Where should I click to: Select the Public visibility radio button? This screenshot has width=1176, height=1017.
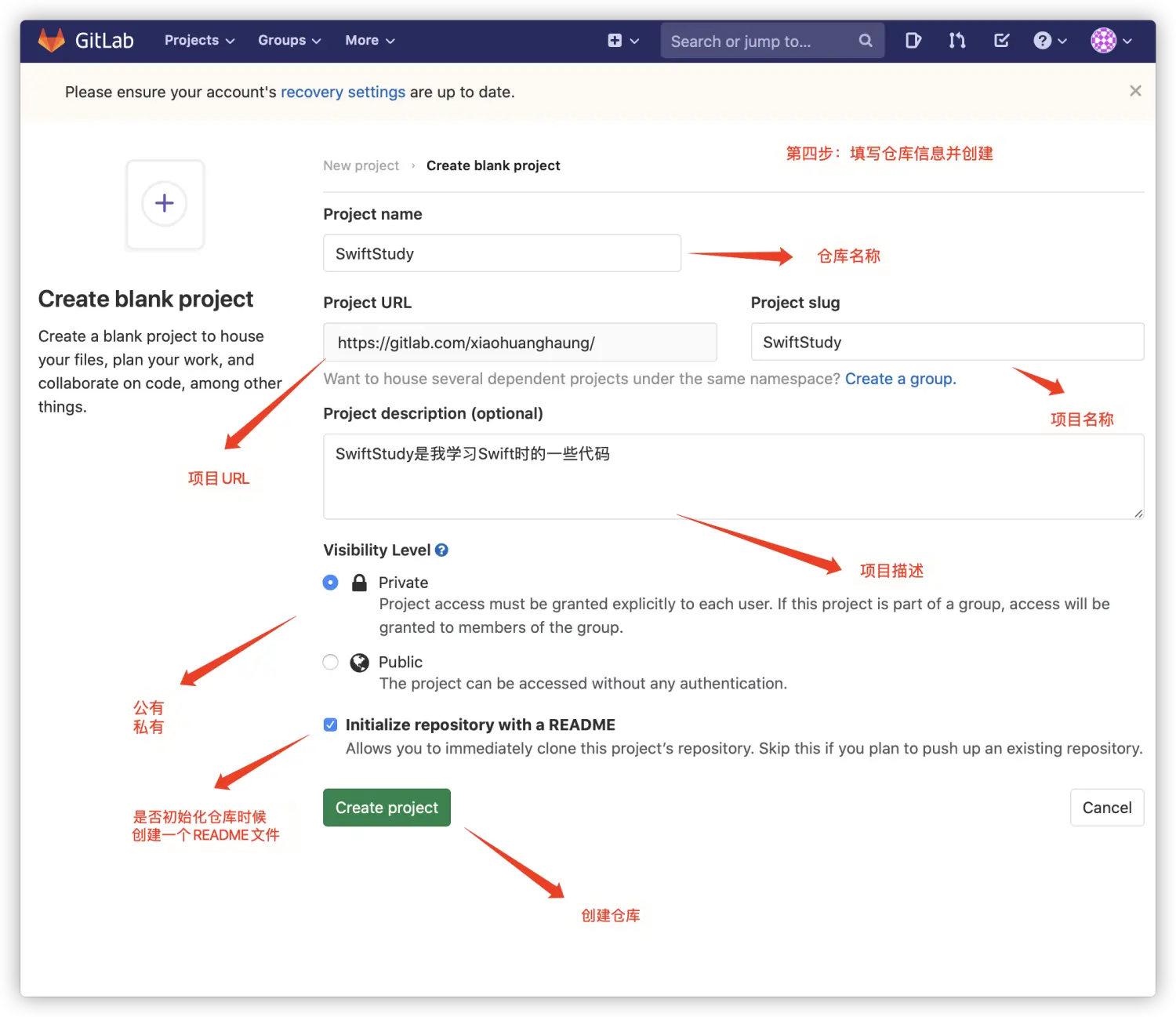click(x=331, y=663)
